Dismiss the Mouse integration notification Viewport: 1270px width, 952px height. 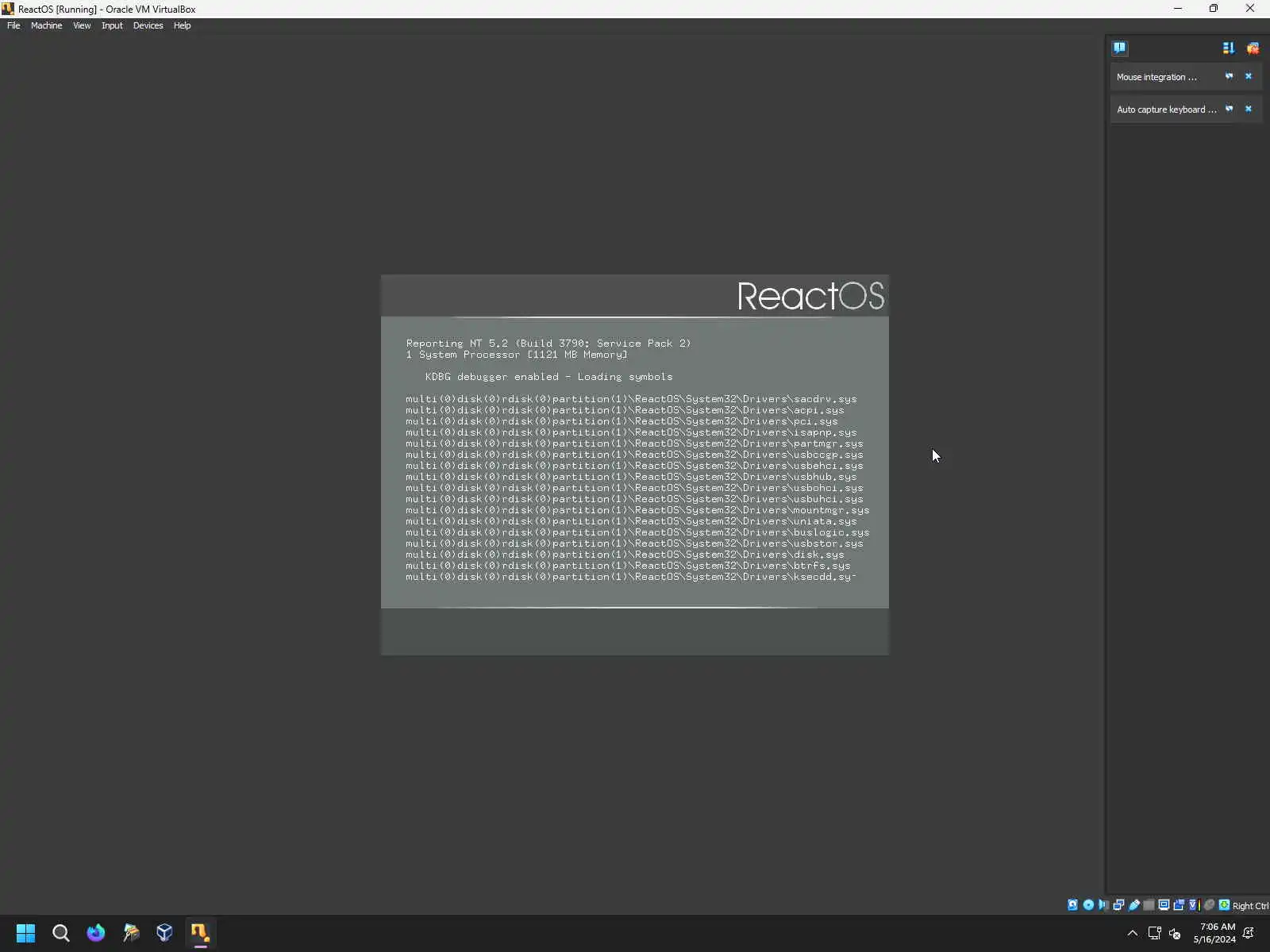coord(1249,77)
